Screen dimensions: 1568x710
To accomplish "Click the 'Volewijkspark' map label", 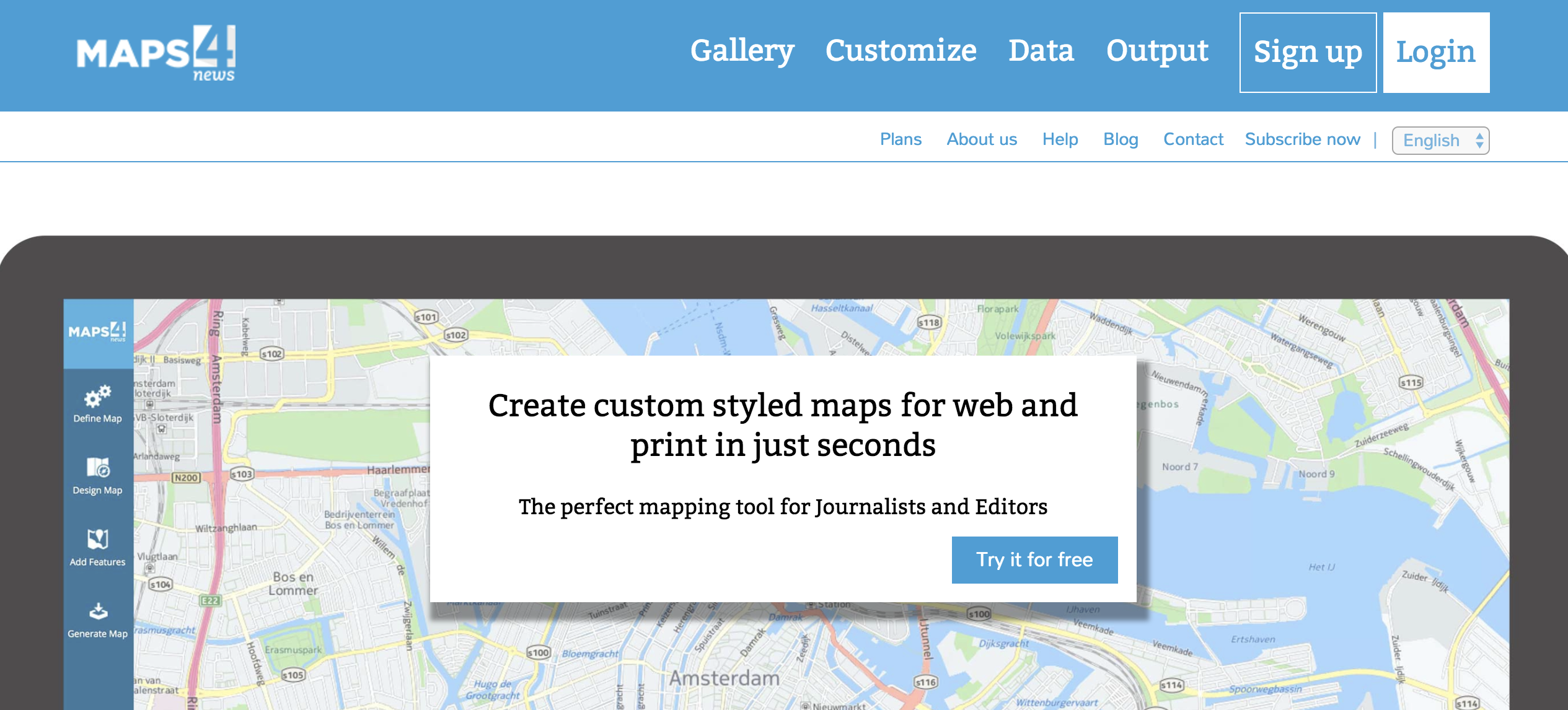I will [x=1025, y=336].
